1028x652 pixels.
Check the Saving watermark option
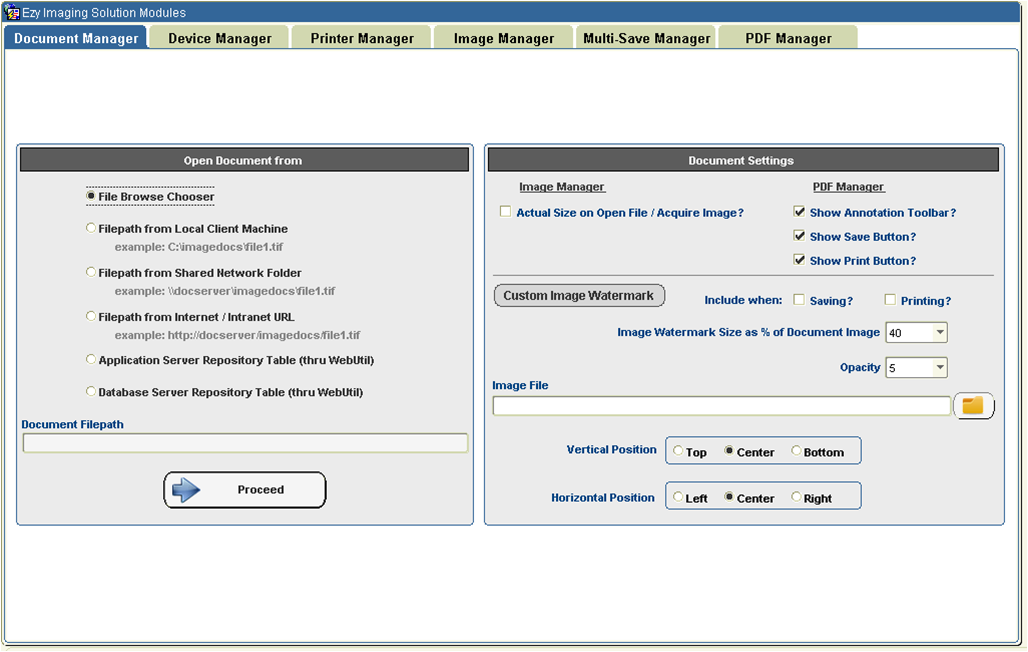coord(799,300)
